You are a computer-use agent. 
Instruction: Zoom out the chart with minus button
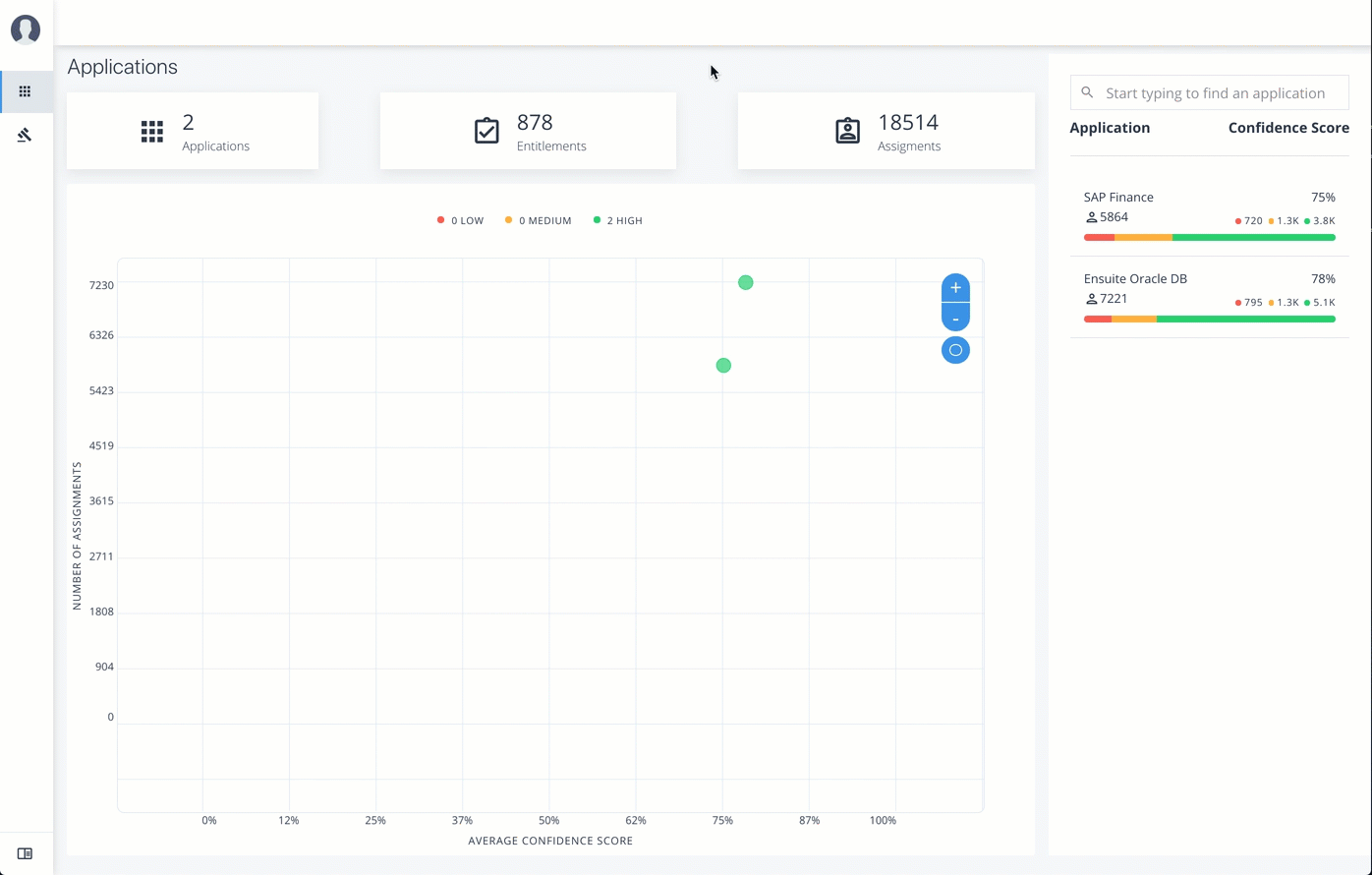point(955,319)
